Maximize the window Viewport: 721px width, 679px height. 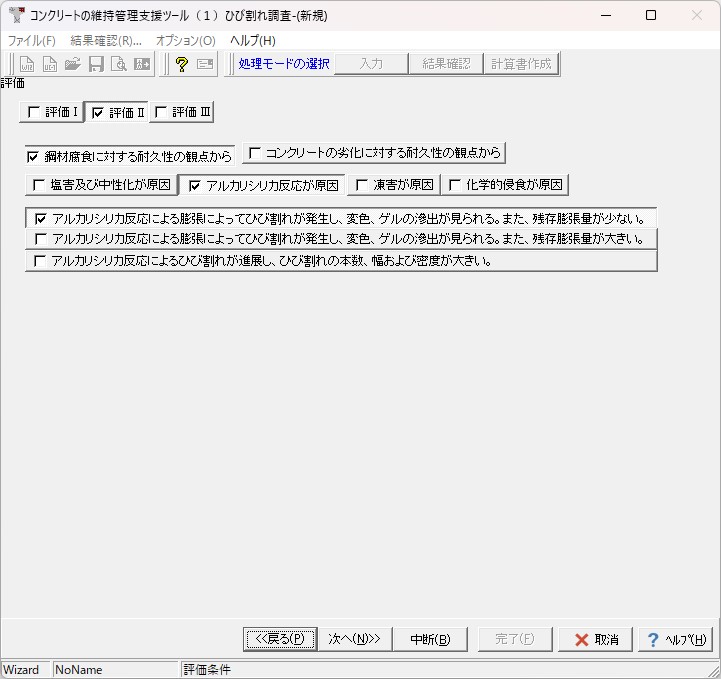pyautogui.click(x=651, y=15)
